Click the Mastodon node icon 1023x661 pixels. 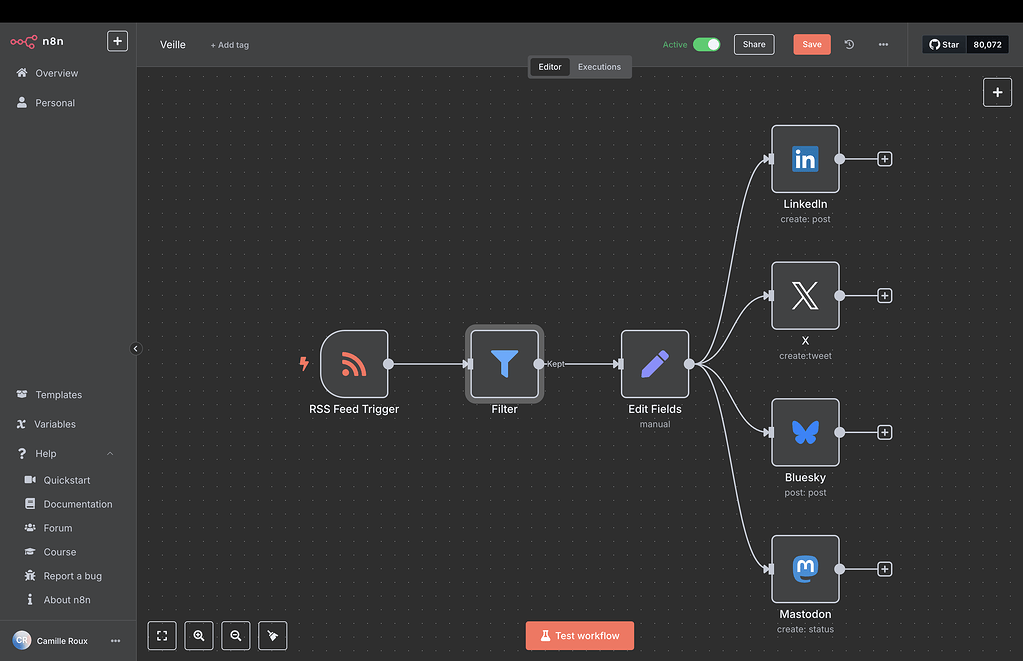point(805,569)
